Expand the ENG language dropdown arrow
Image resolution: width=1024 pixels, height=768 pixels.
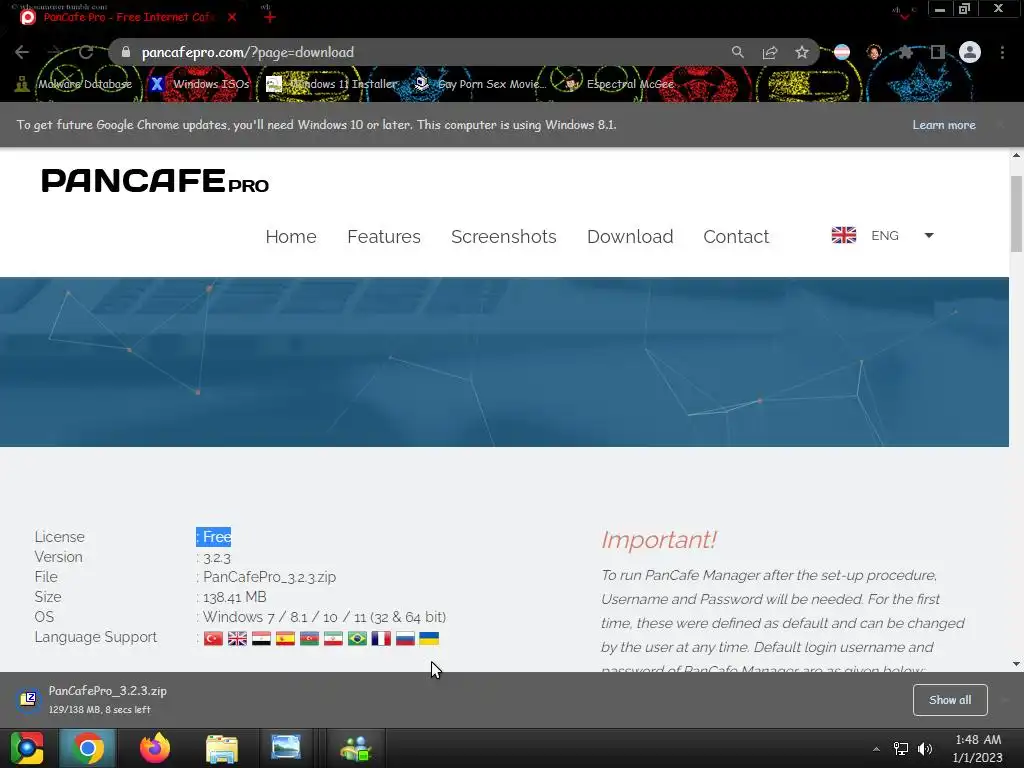click(x=929, y=235)
